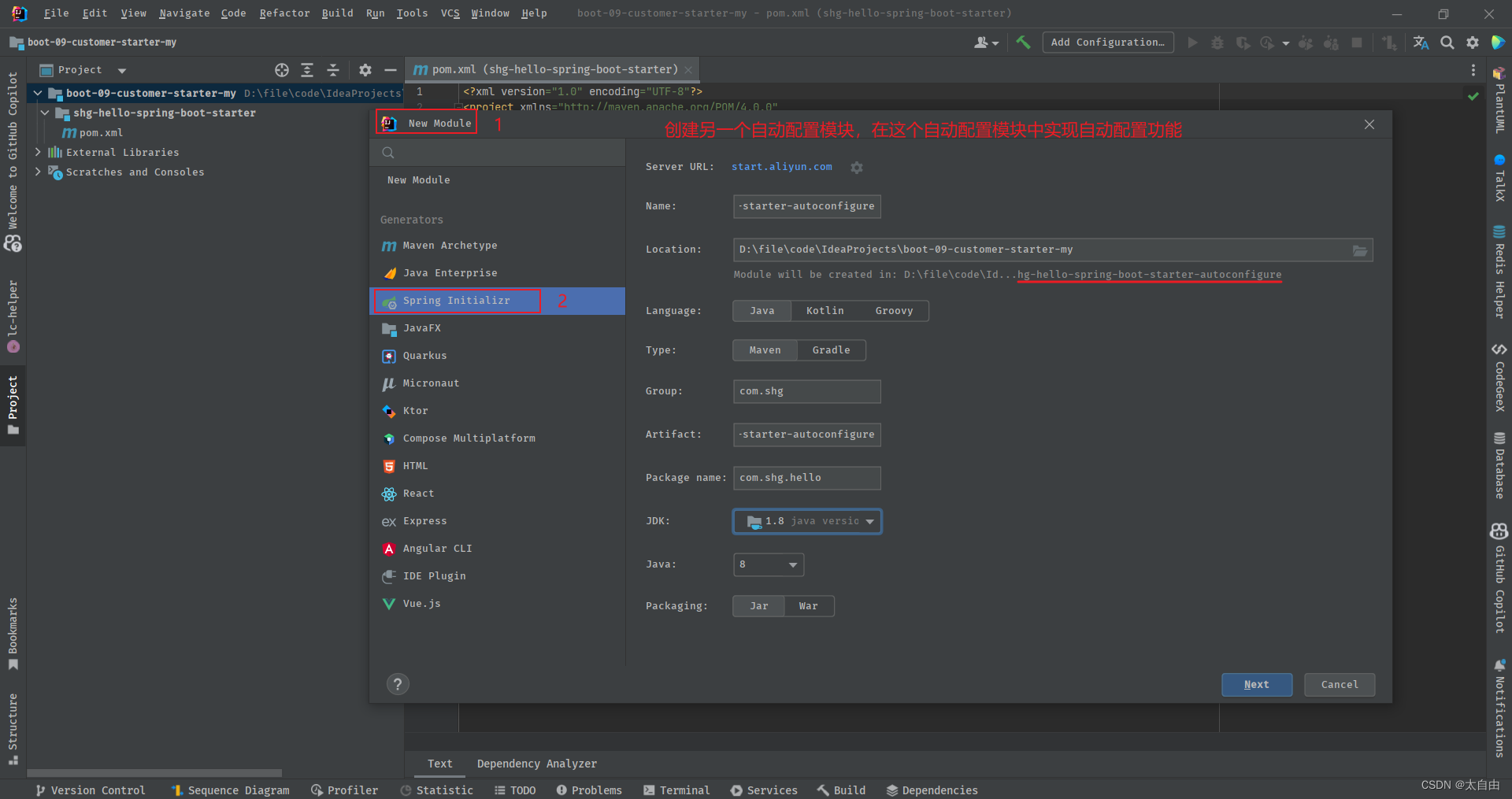
Task: Open the dialog help question mark
Action: [398, 684]
